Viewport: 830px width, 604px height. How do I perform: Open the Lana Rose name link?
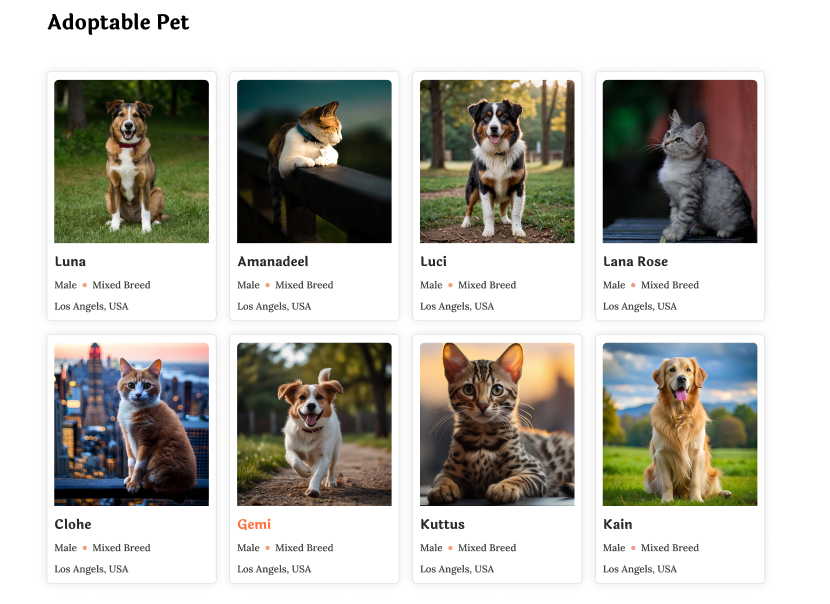635,262
